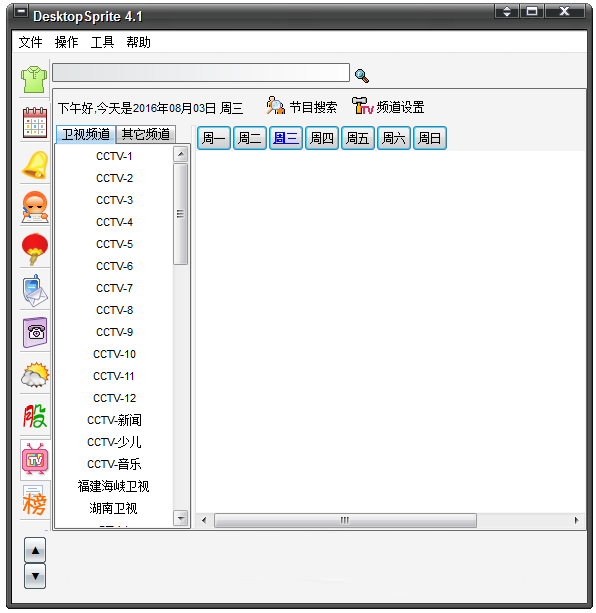The height and width of the screenshot is (613, 596).
Task: Open 频道设置 channel settings
Action: pos(388,107)
